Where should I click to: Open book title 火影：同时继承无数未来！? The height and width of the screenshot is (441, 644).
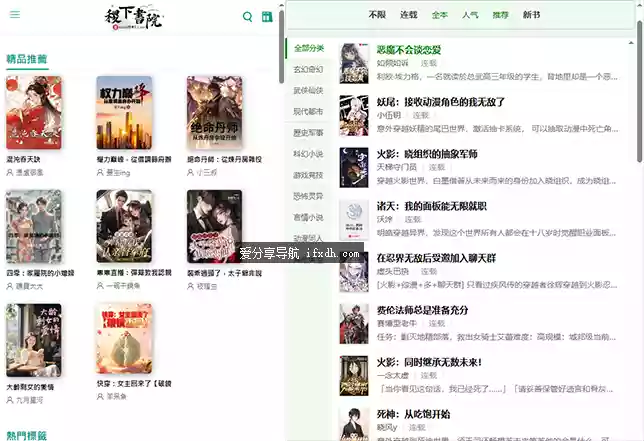point(429,362)
